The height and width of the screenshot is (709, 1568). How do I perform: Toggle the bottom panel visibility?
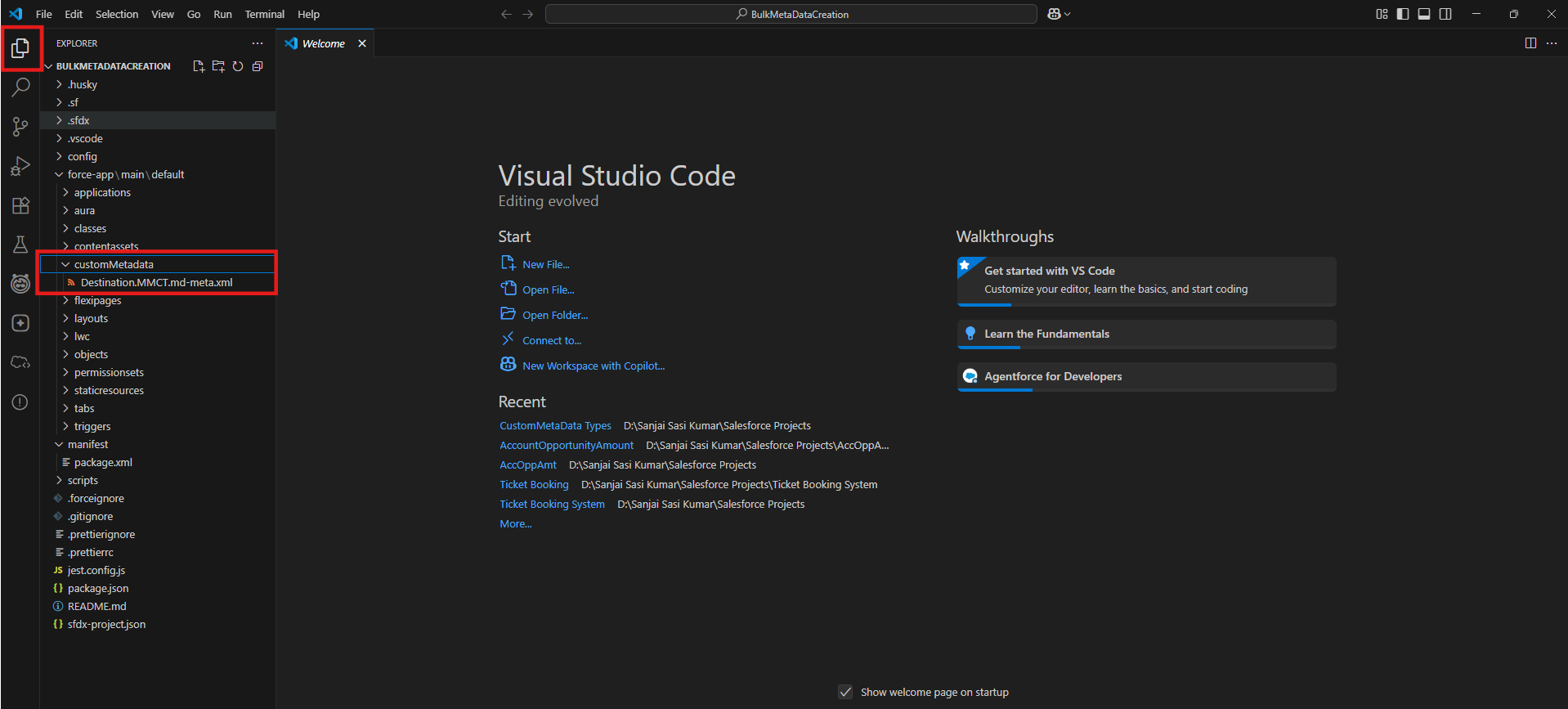click(1424, 14)
